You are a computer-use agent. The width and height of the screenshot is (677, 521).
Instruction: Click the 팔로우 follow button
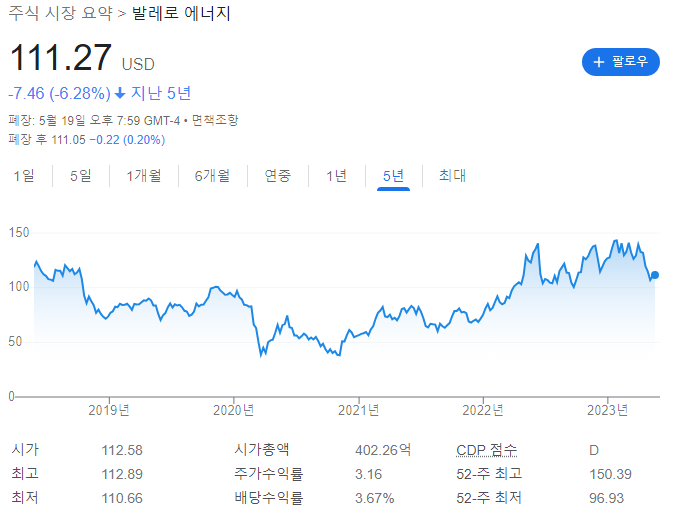point(620,62)
